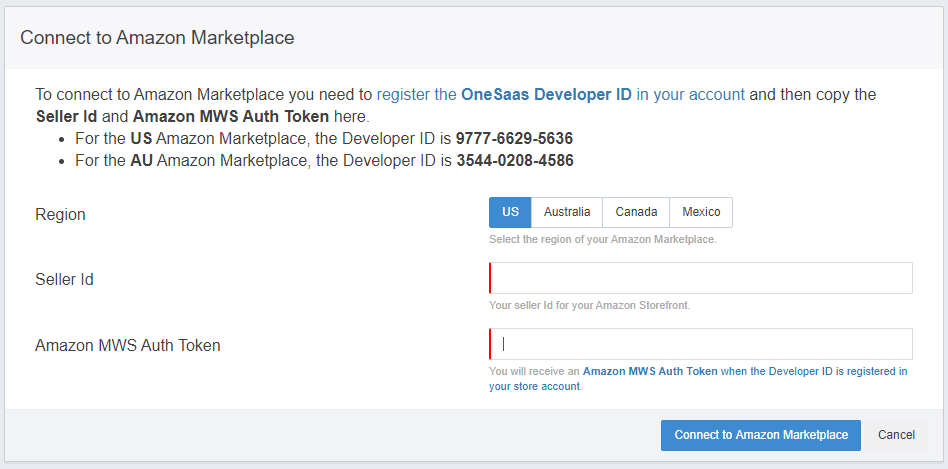The width and height of the screenshot is (948, 469).
Task: Click Connect to Amazon Marketplace button
Action: pos(761,435)
